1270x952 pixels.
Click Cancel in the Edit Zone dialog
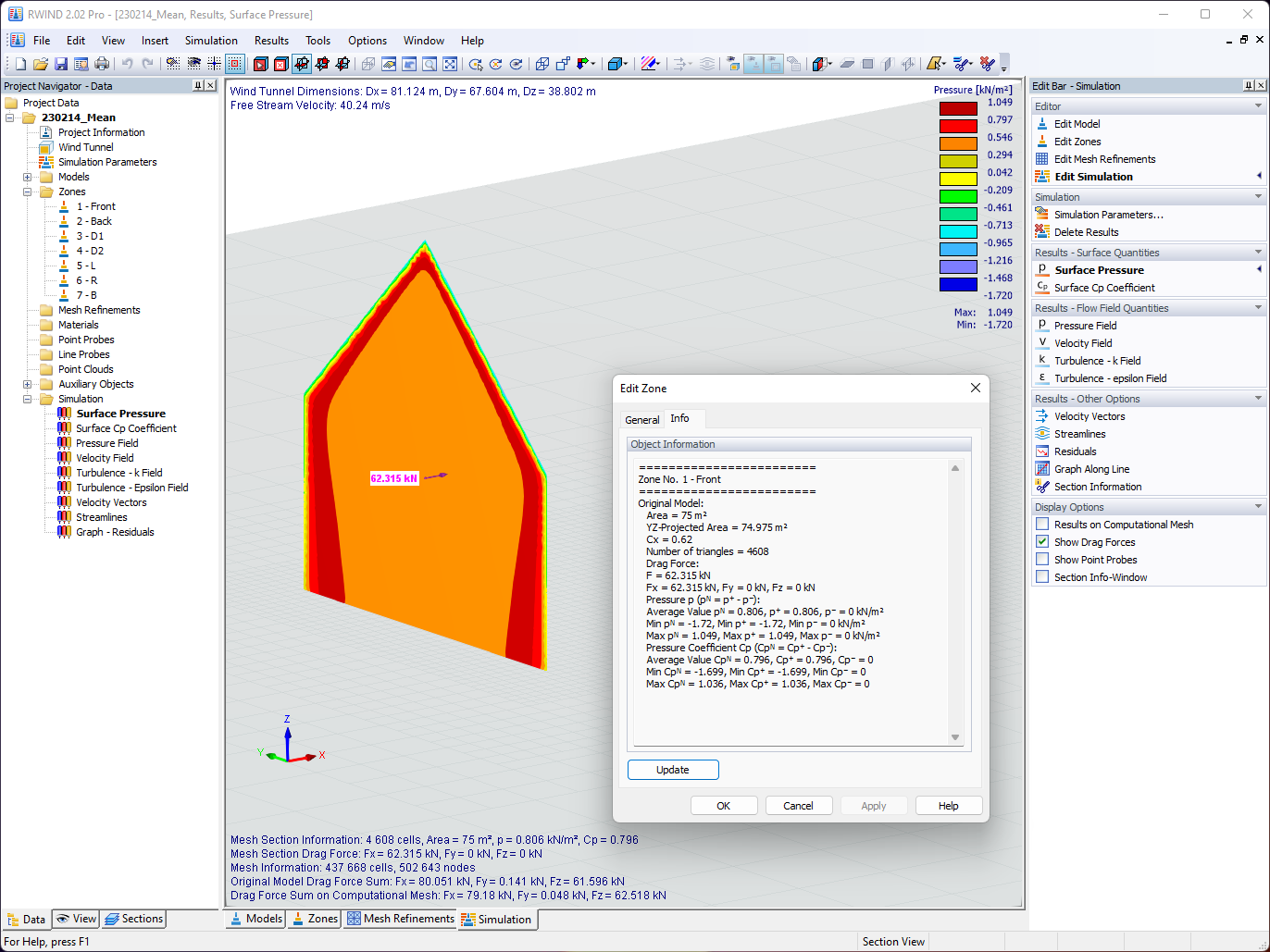[799, 806]
